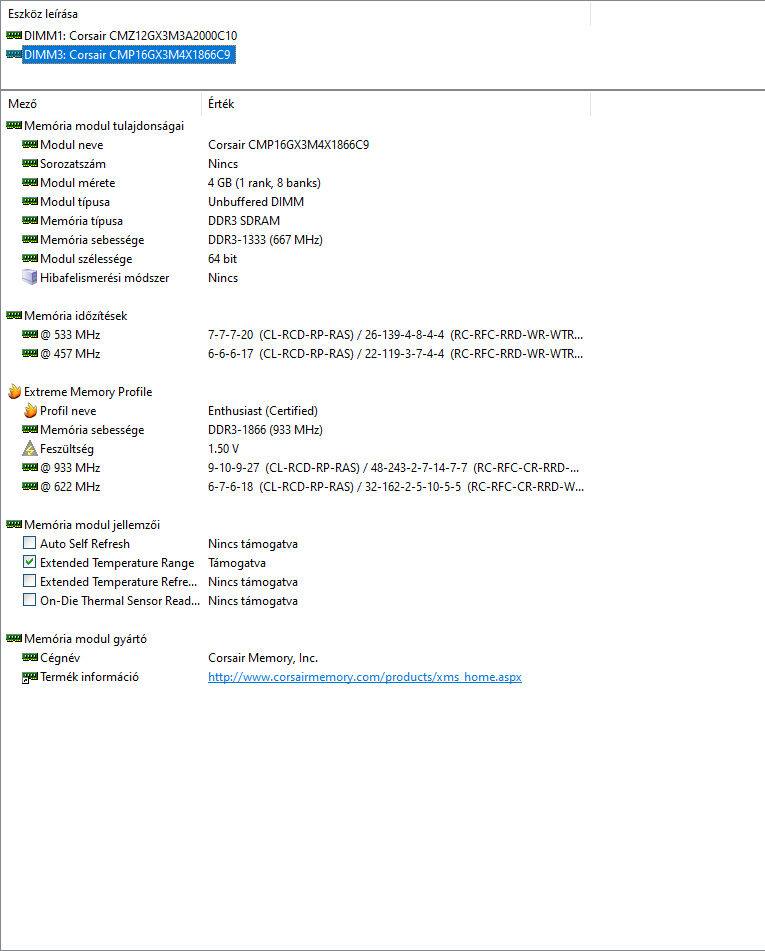Open the corsairmemory.com xms_home product link
The height and width of the screenshot is (951, 765).
coord(365,677)
